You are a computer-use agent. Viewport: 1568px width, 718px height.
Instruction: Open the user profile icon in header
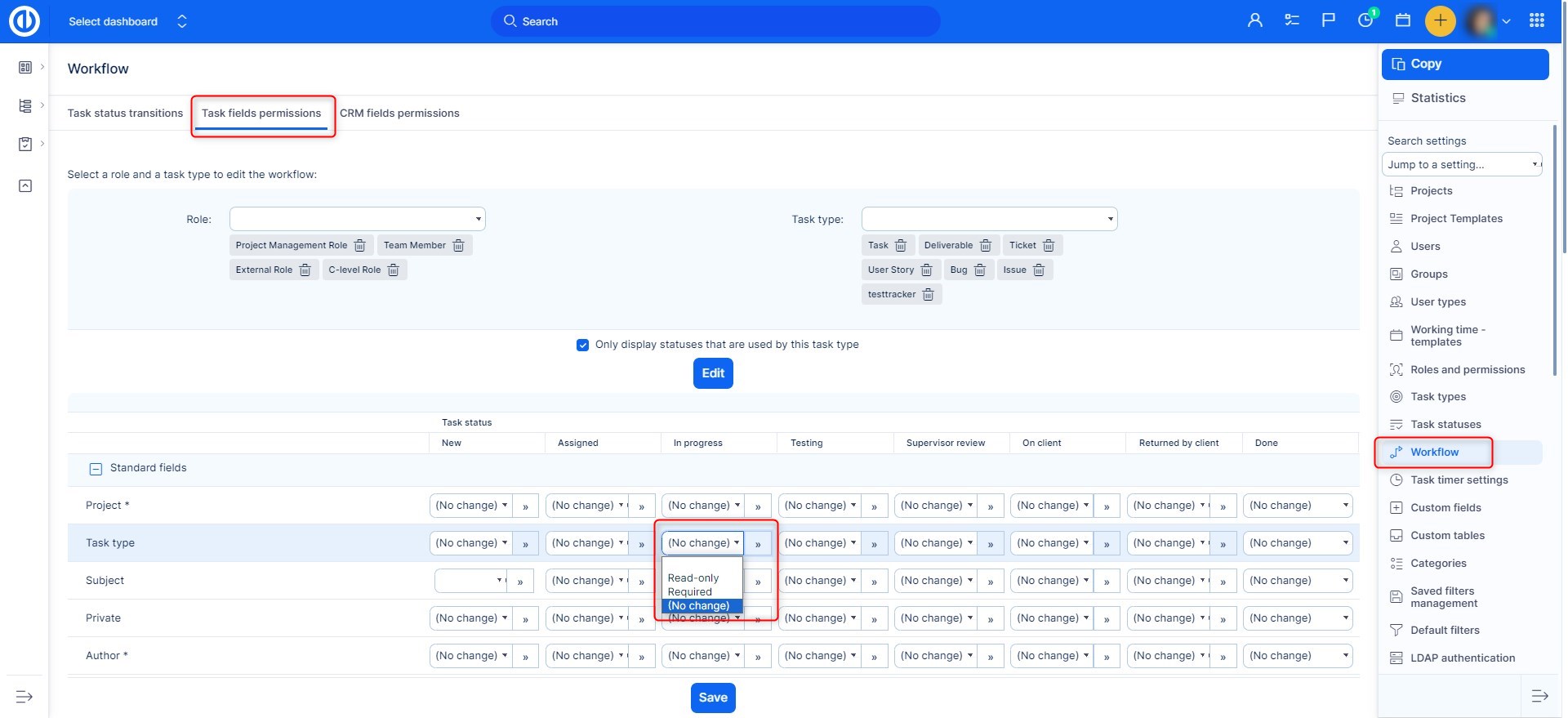click(x=1255, y=21)
